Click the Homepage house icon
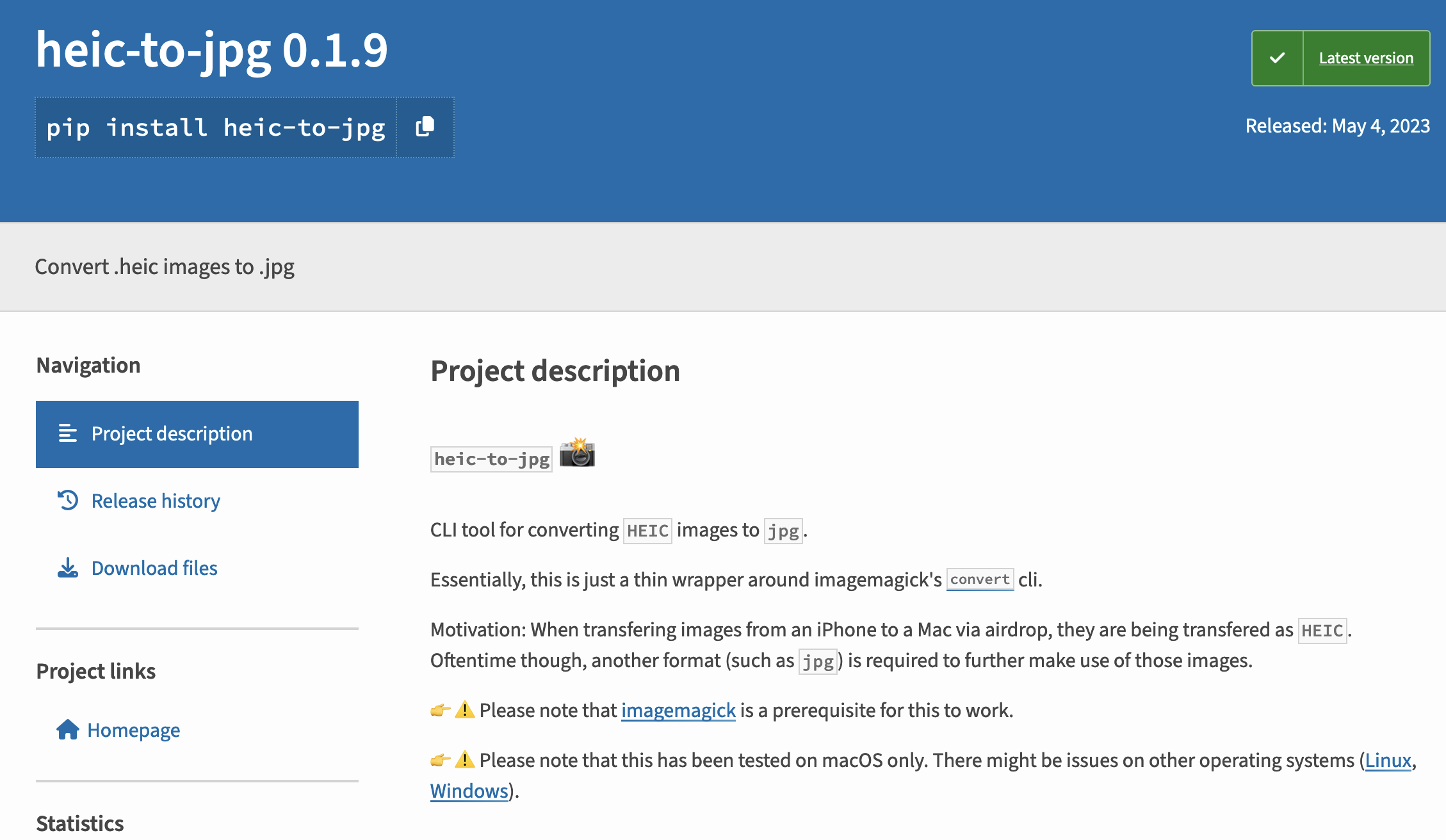 [67, 730]
